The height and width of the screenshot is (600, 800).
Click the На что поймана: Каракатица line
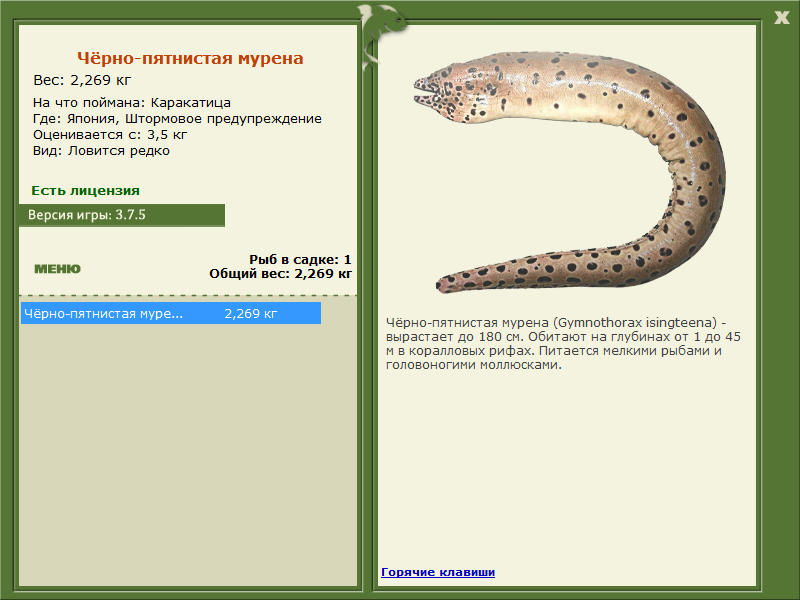[132, 103]
